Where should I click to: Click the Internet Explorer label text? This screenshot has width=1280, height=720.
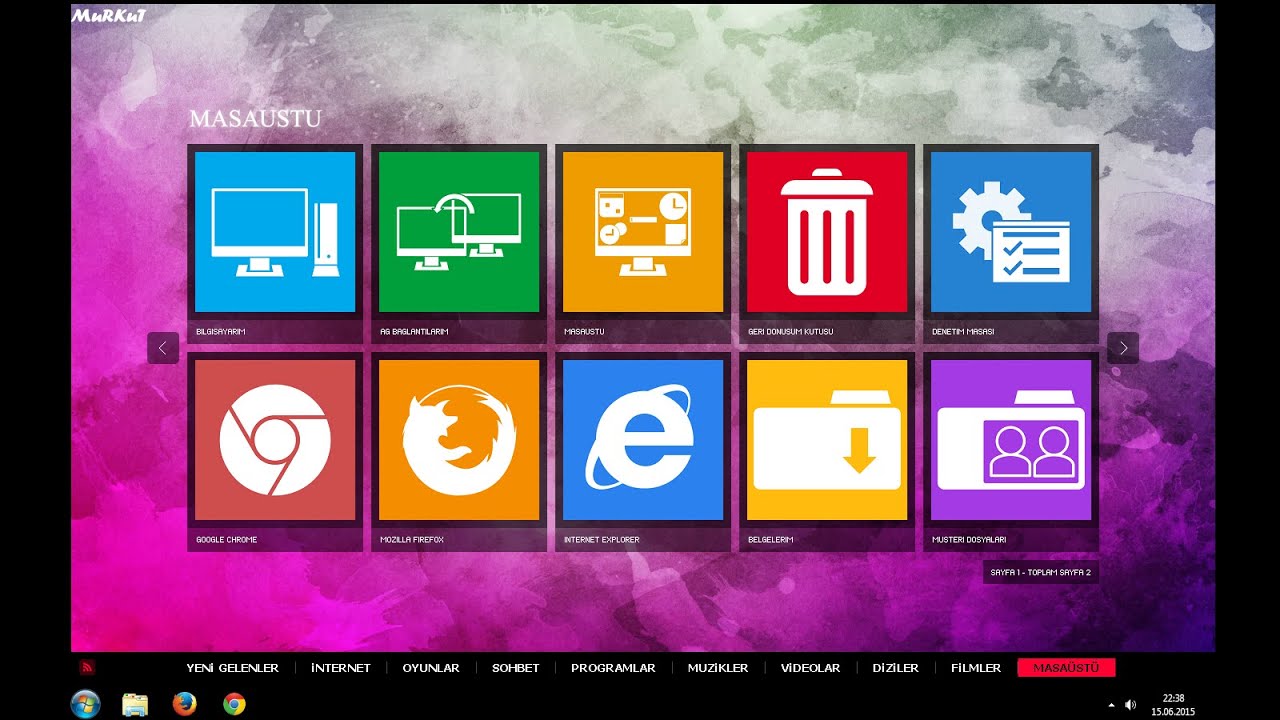point(602,539)
